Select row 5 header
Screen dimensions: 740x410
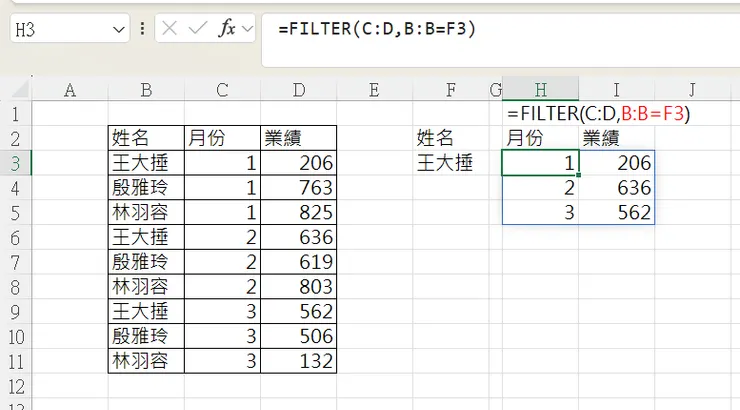pos(15,212)
